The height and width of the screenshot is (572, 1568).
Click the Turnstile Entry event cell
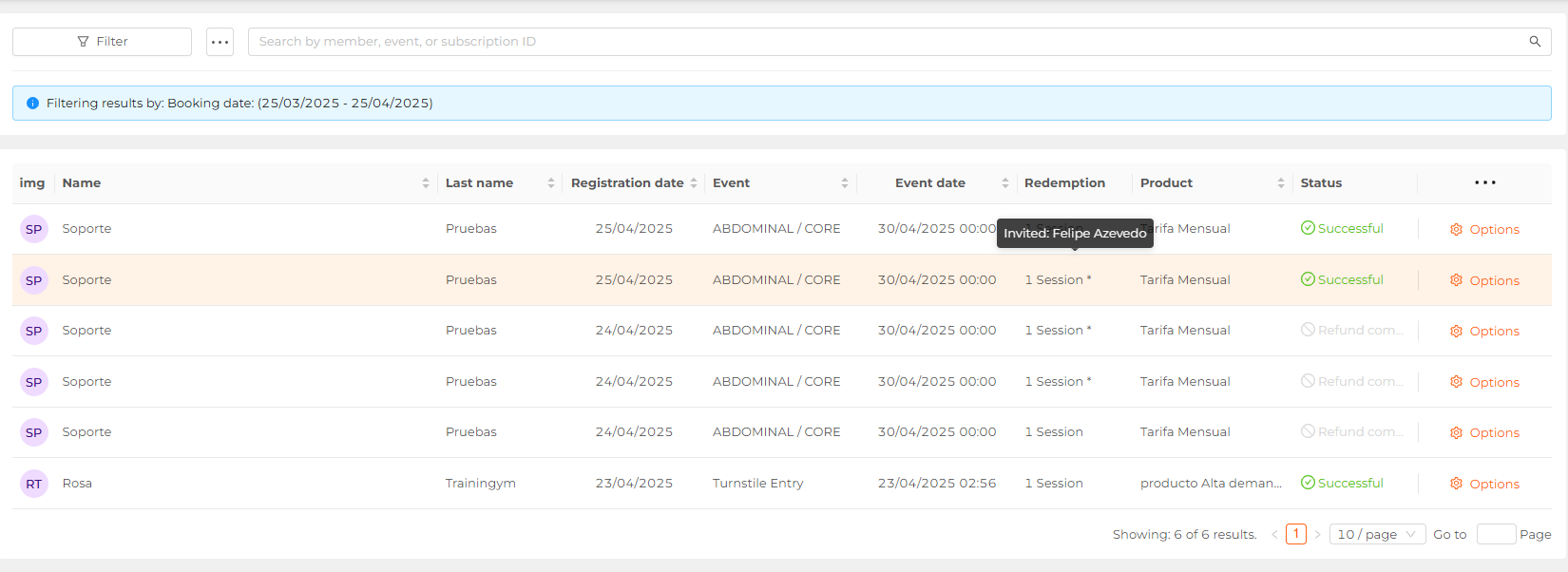pos(758,484)
